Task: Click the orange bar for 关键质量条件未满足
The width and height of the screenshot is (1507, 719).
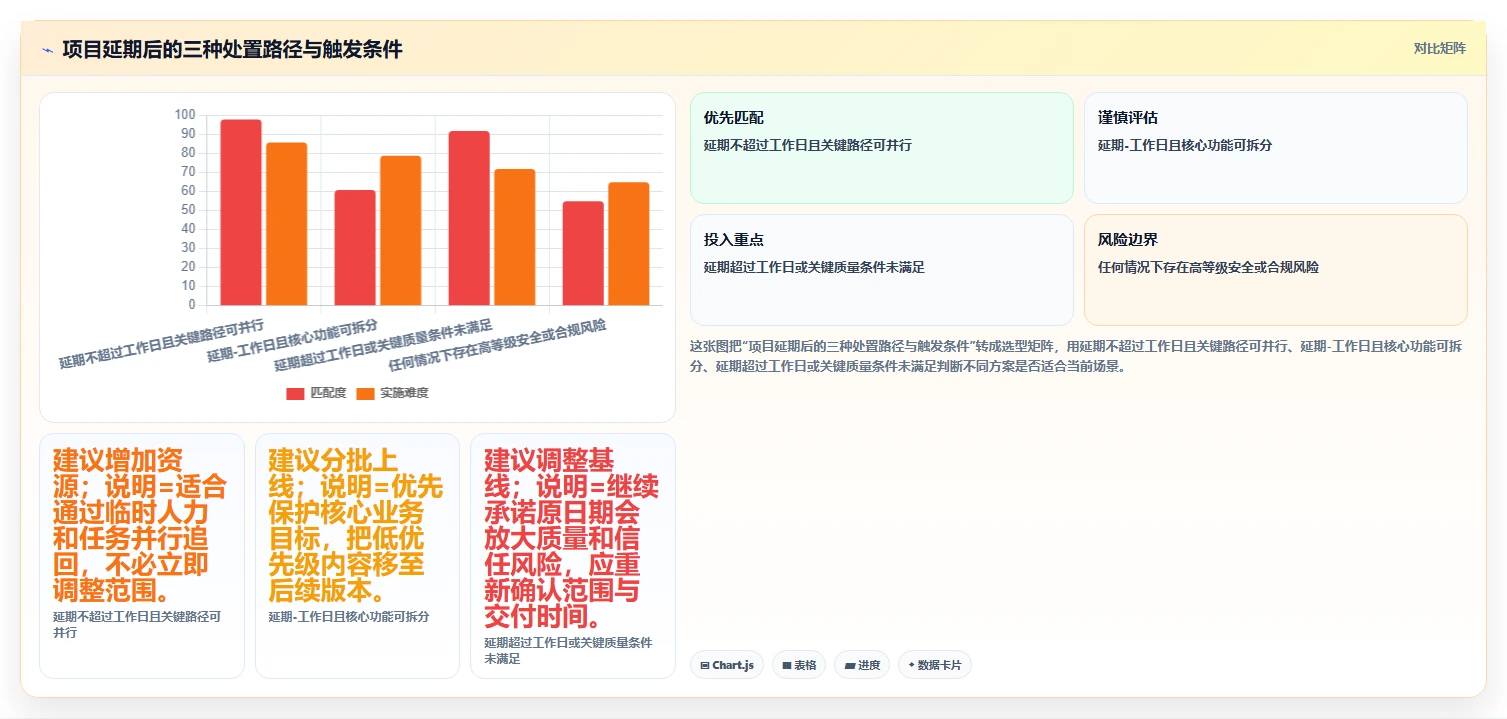Action: 515,237
